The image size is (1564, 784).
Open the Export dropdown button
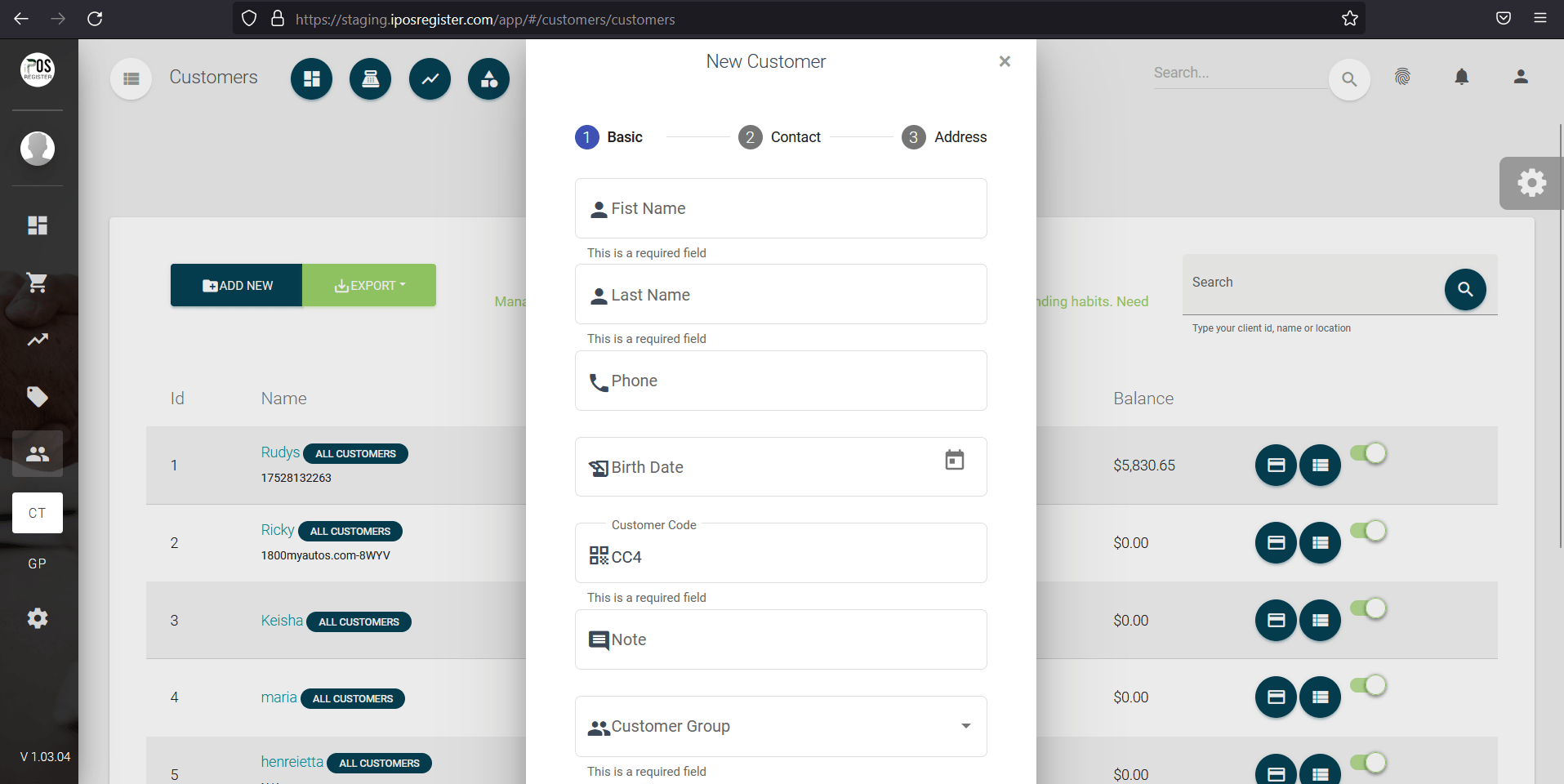coord(369,285)
